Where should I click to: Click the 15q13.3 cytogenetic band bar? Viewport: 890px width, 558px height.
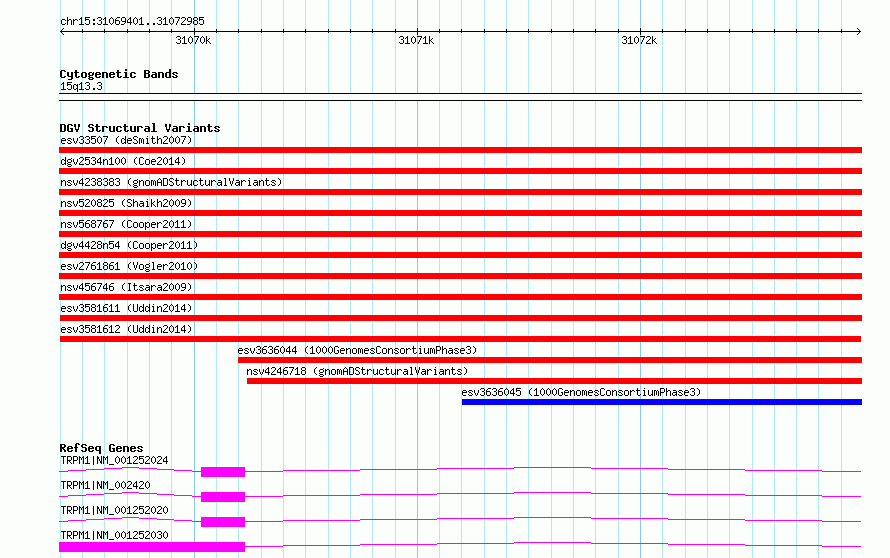pos(460,97)
